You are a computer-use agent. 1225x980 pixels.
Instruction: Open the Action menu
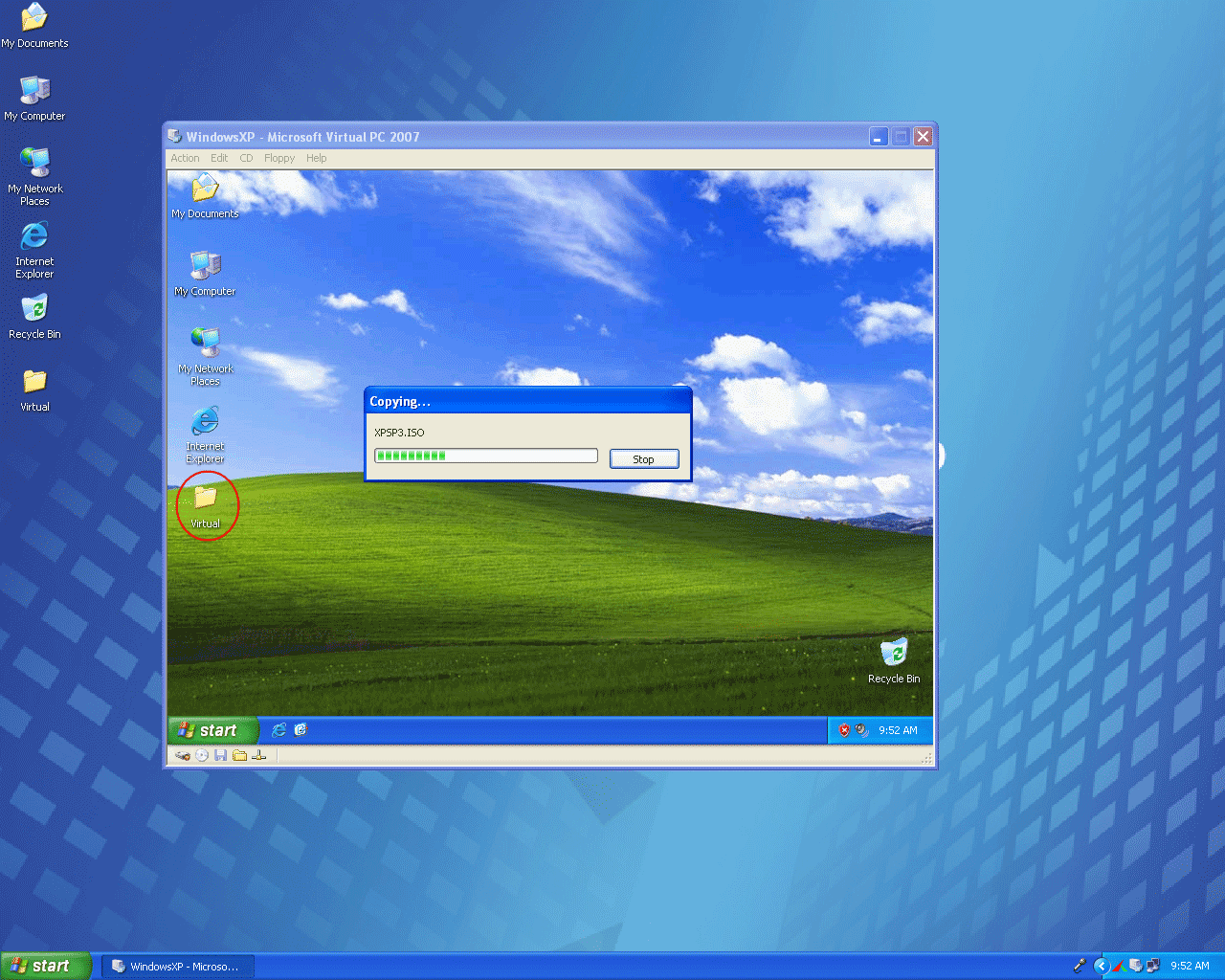(x=184, y=158)
